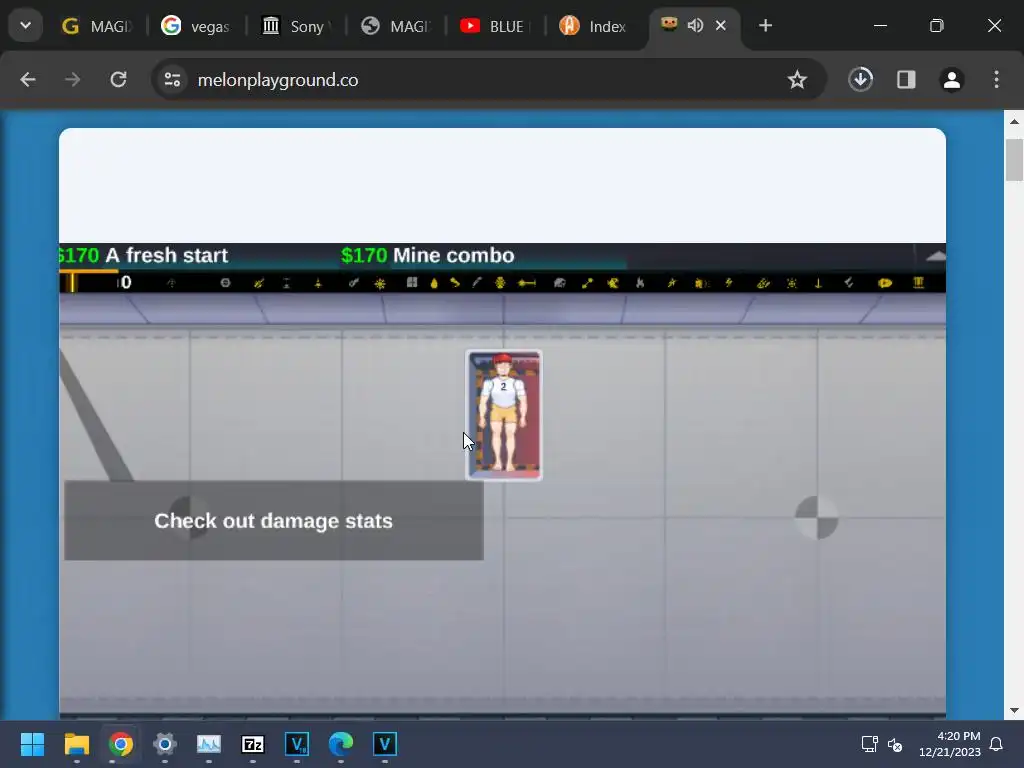The image size is (1024, 768).
Task: Select the grey helmet toolbar icon
Action: (x=560, y=283)
